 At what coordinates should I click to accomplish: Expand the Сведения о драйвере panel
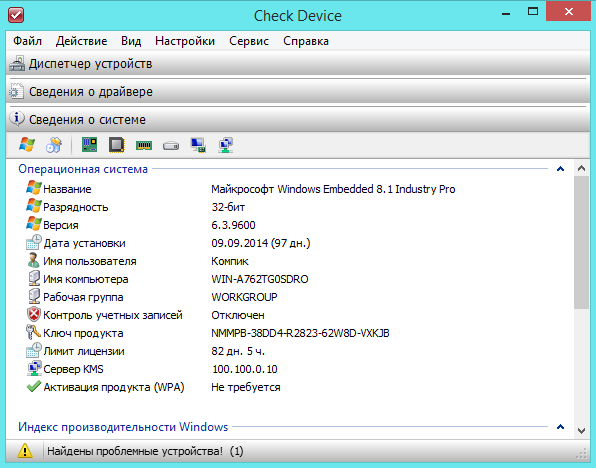pos(298,92)
